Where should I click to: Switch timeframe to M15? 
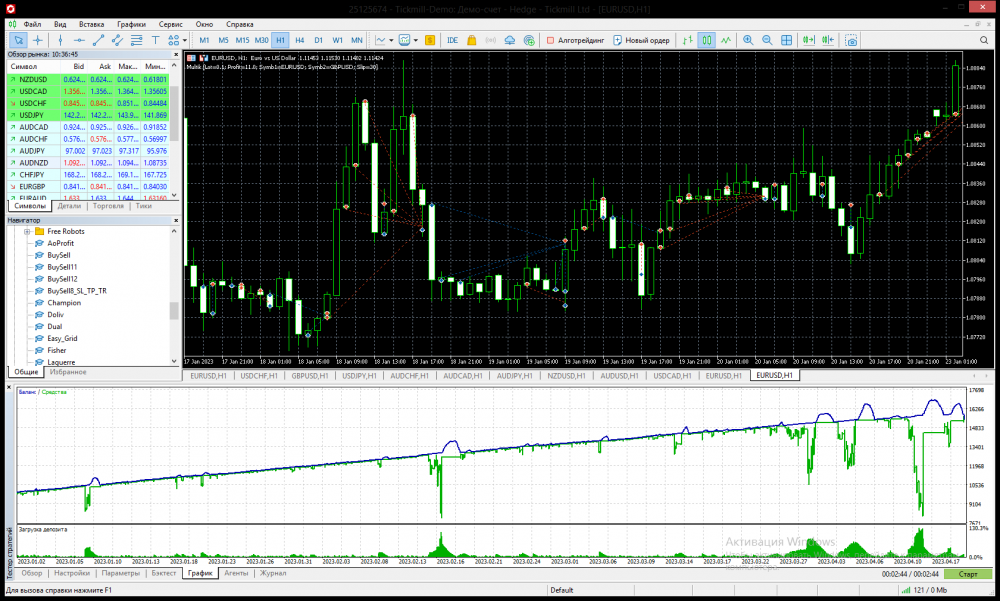[242, 40]
